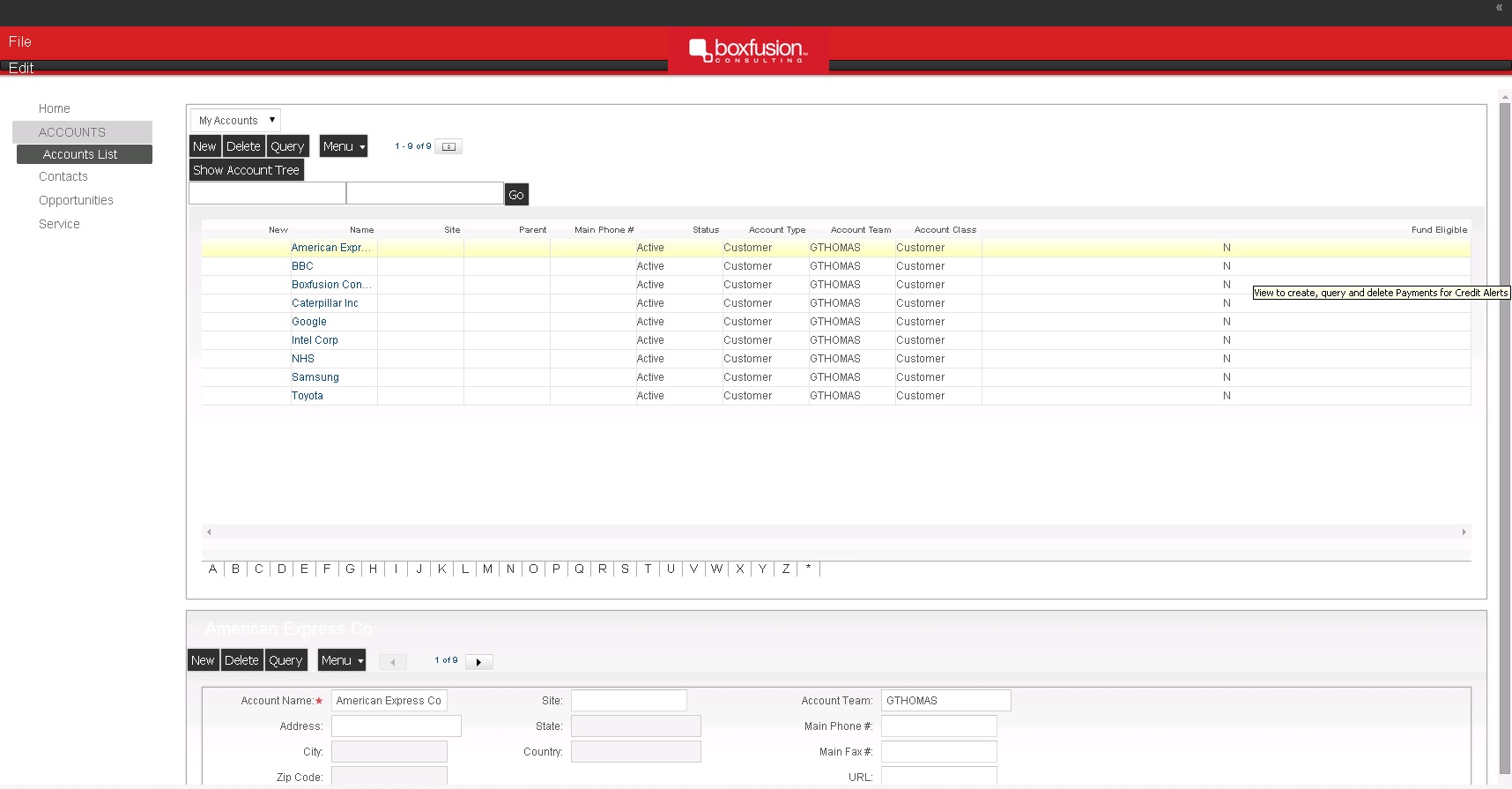Sort by Account Type column header

click(x=777, y=230)
